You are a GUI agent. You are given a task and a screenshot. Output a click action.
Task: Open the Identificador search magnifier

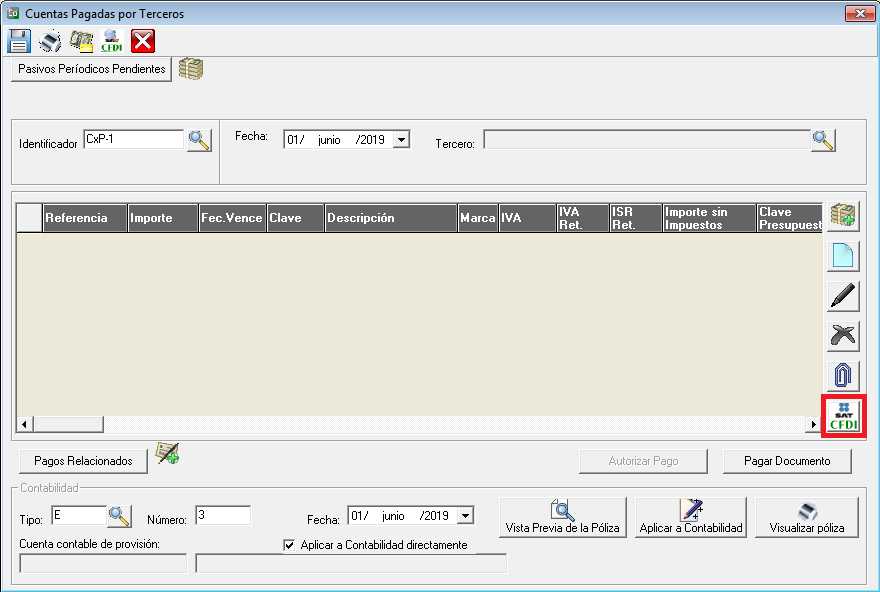(x=199, y=141)
